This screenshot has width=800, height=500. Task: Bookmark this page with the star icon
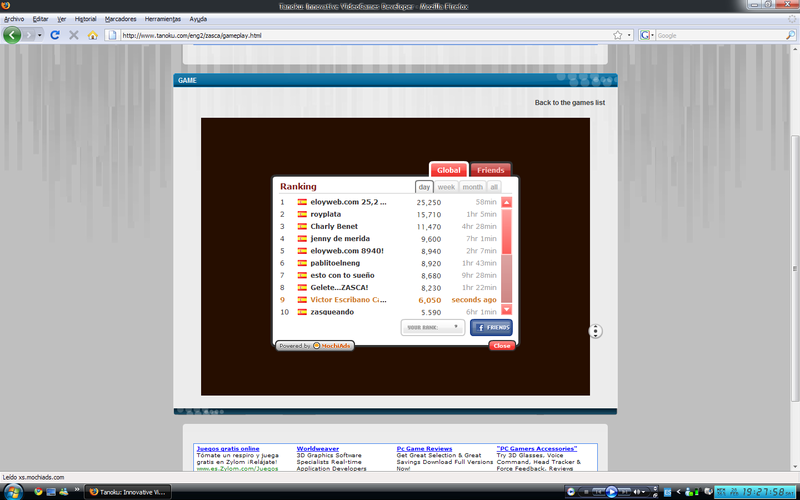[x=618, y=35]
